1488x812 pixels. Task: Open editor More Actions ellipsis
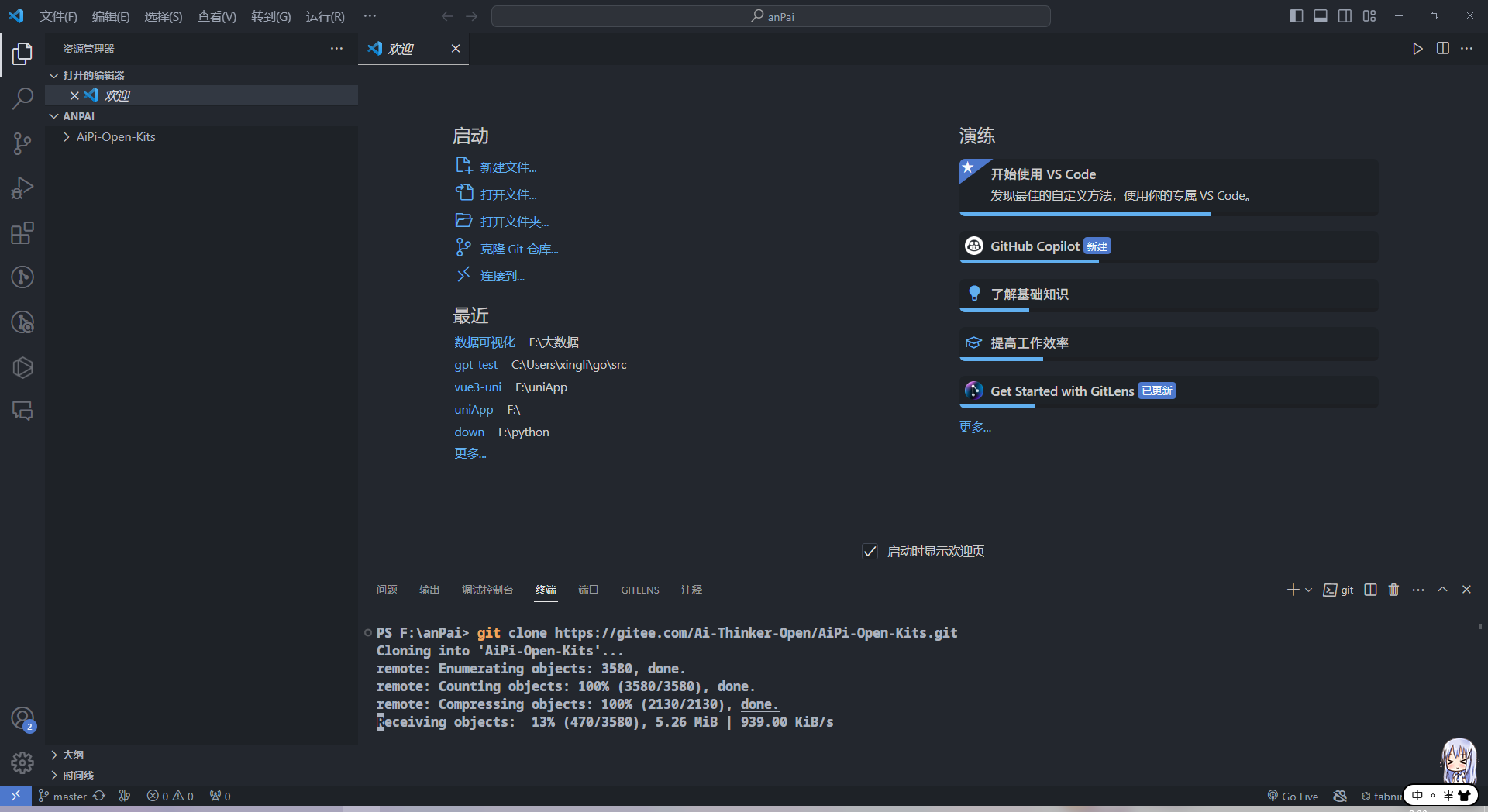(1466, 49)
